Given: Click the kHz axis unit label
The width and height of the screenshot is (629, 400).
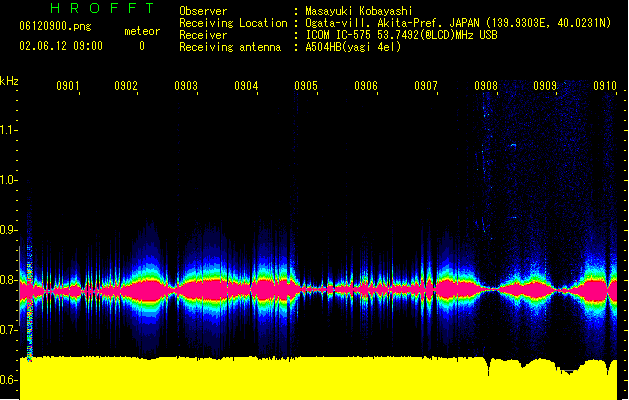Looking at the screenshot, I should pyautogui.click(x=9, y=81).
